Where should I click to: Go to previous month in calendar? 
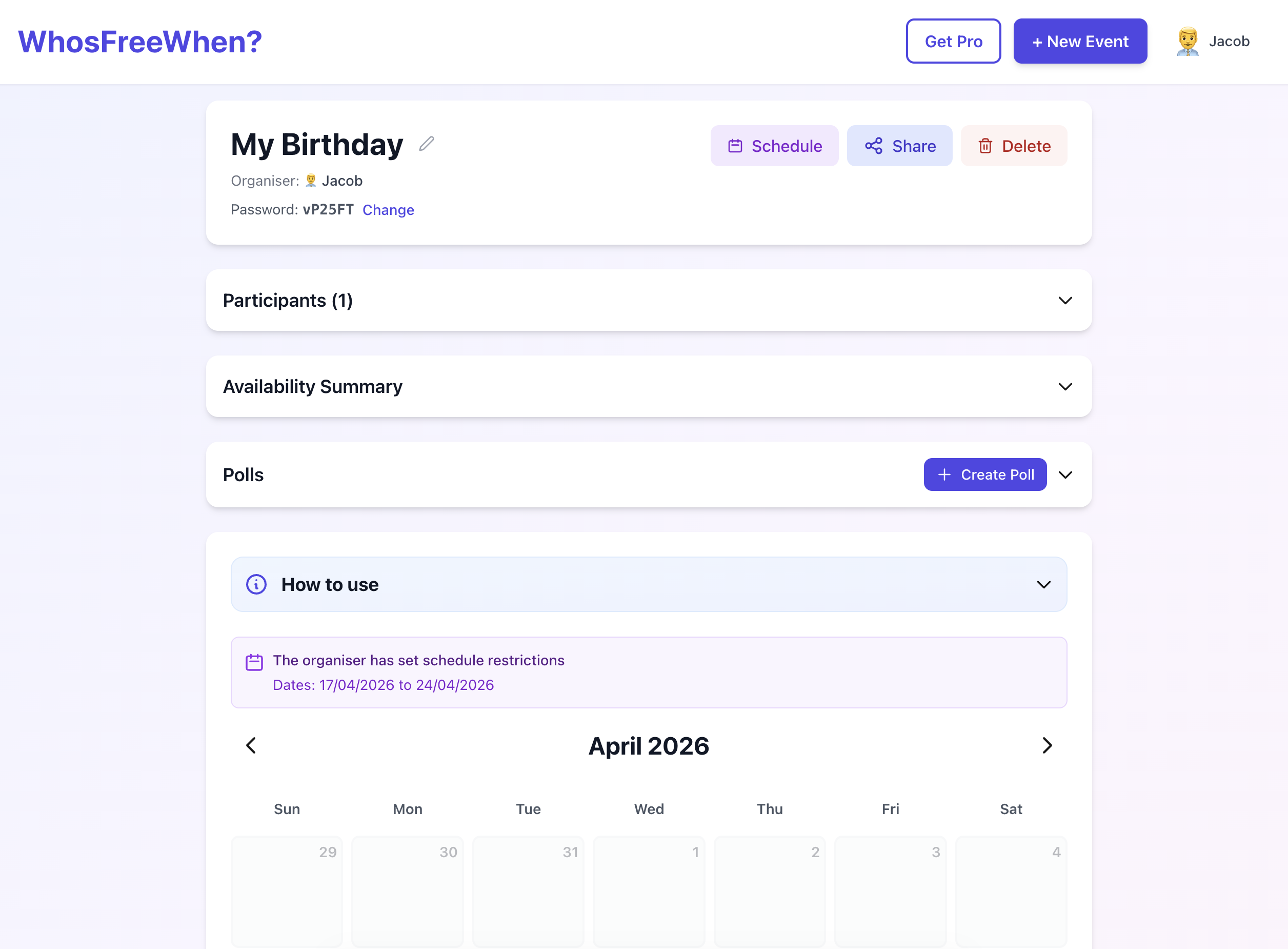251,746
